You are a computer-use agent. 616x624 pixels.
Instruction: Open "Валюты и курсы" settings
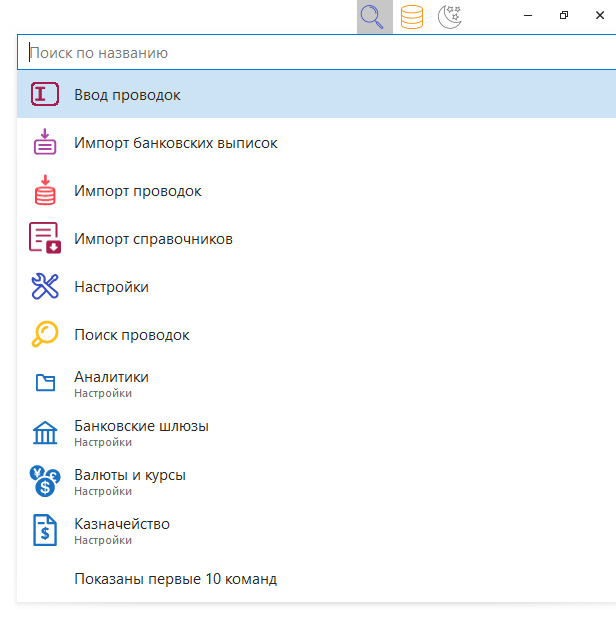coord(130,481)
